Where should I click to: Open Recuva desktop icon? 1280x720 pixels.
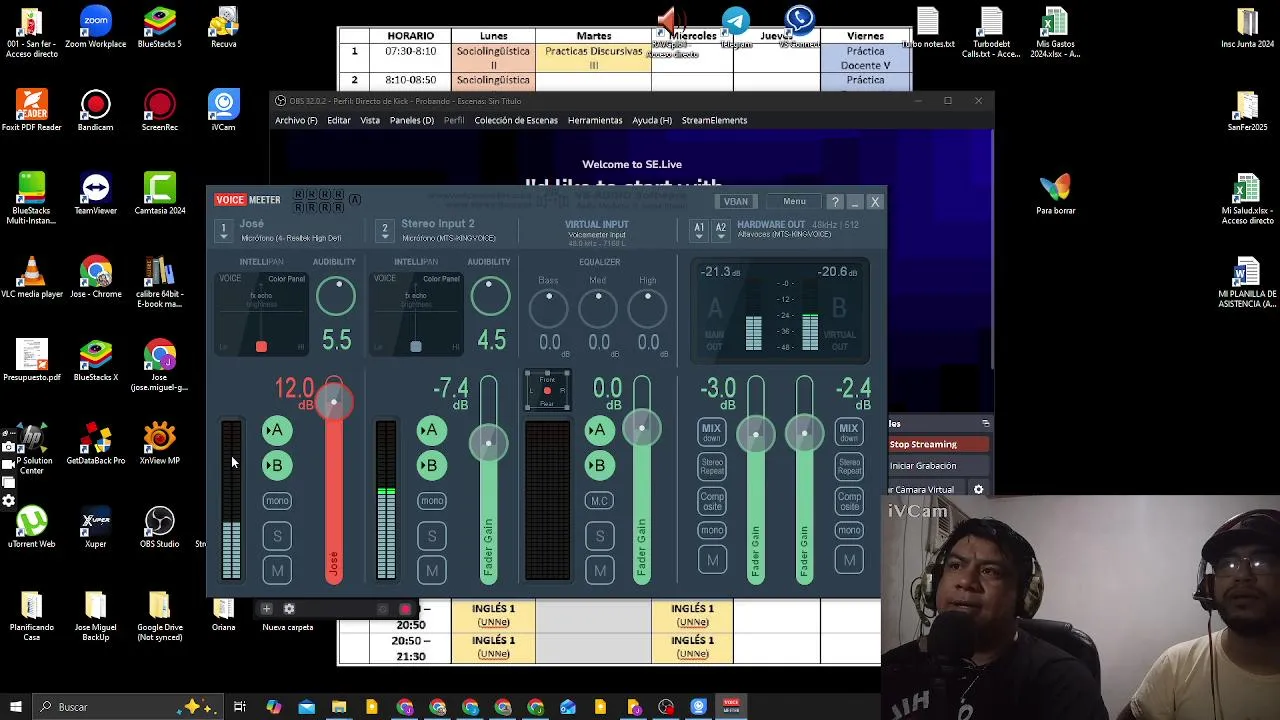pos(224,27)
